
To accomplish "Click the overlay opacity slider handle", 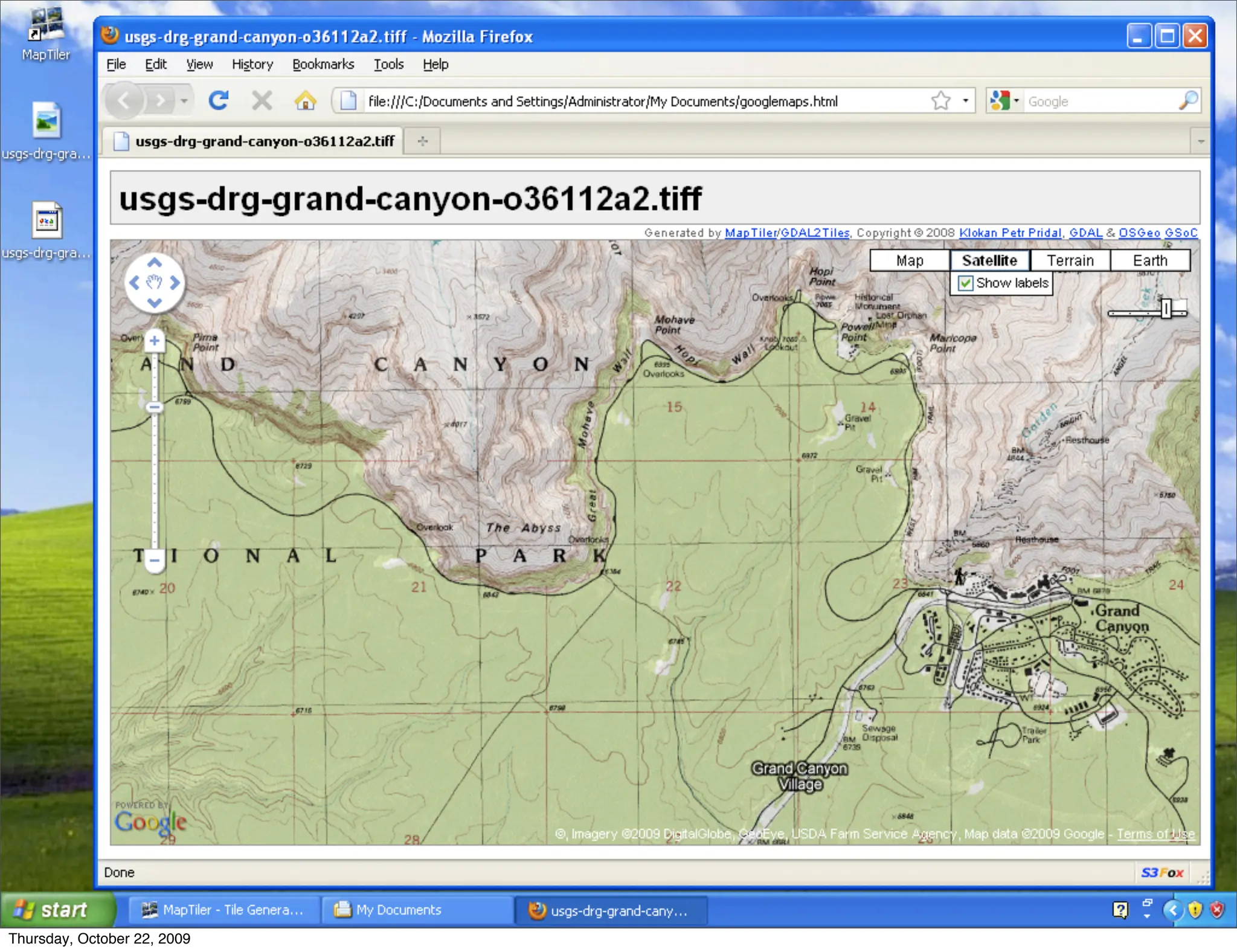I will tap(1166, 309).
